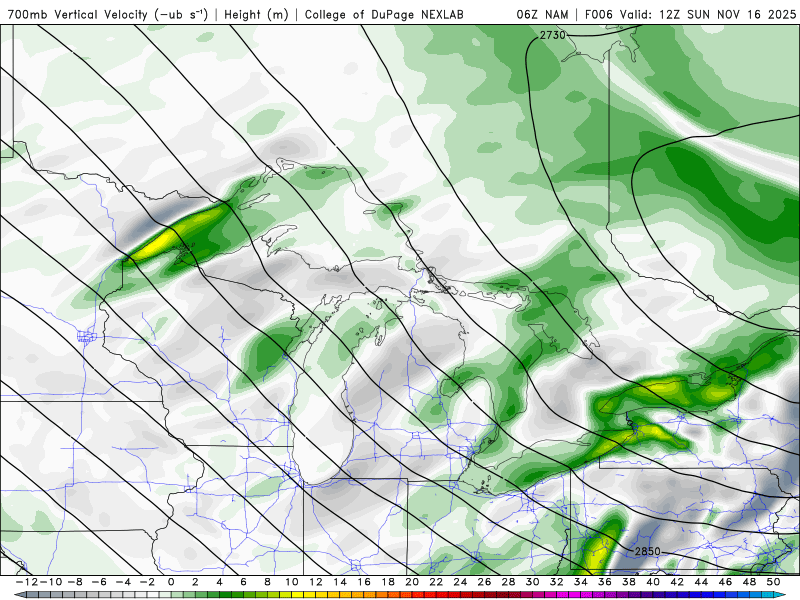Click the 2 value on the color scale

click(x=195, y=582)
